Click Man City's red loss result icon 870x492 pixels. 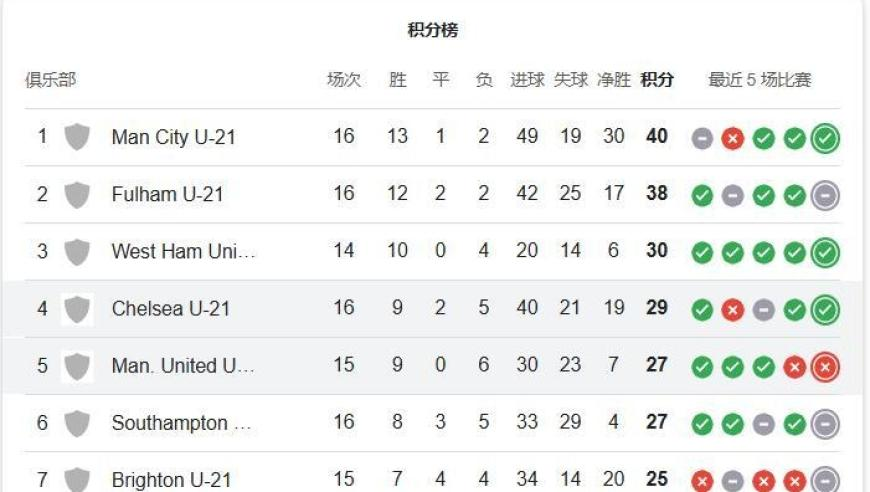[x=732, y=138]
